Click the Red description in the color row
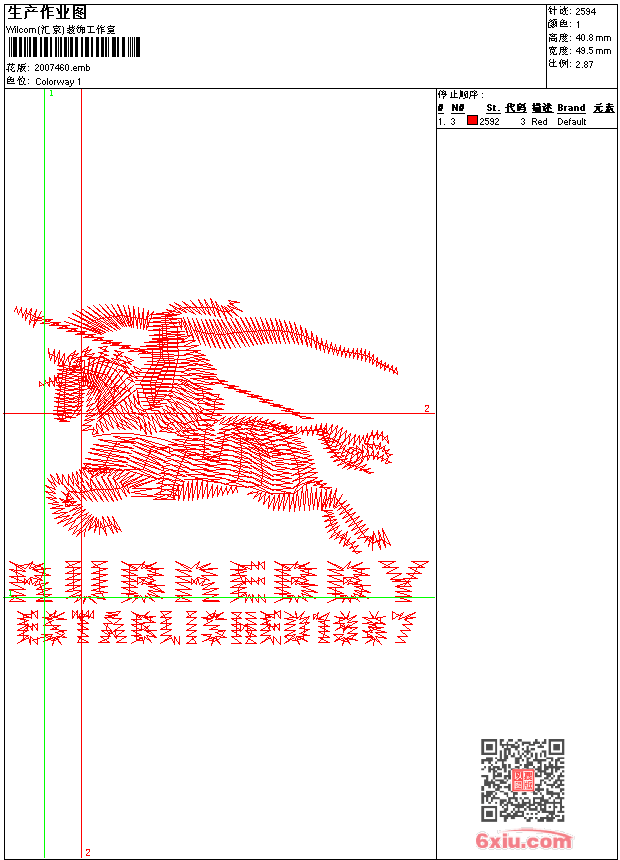This screenshot has width=620, height=860. 539,122
